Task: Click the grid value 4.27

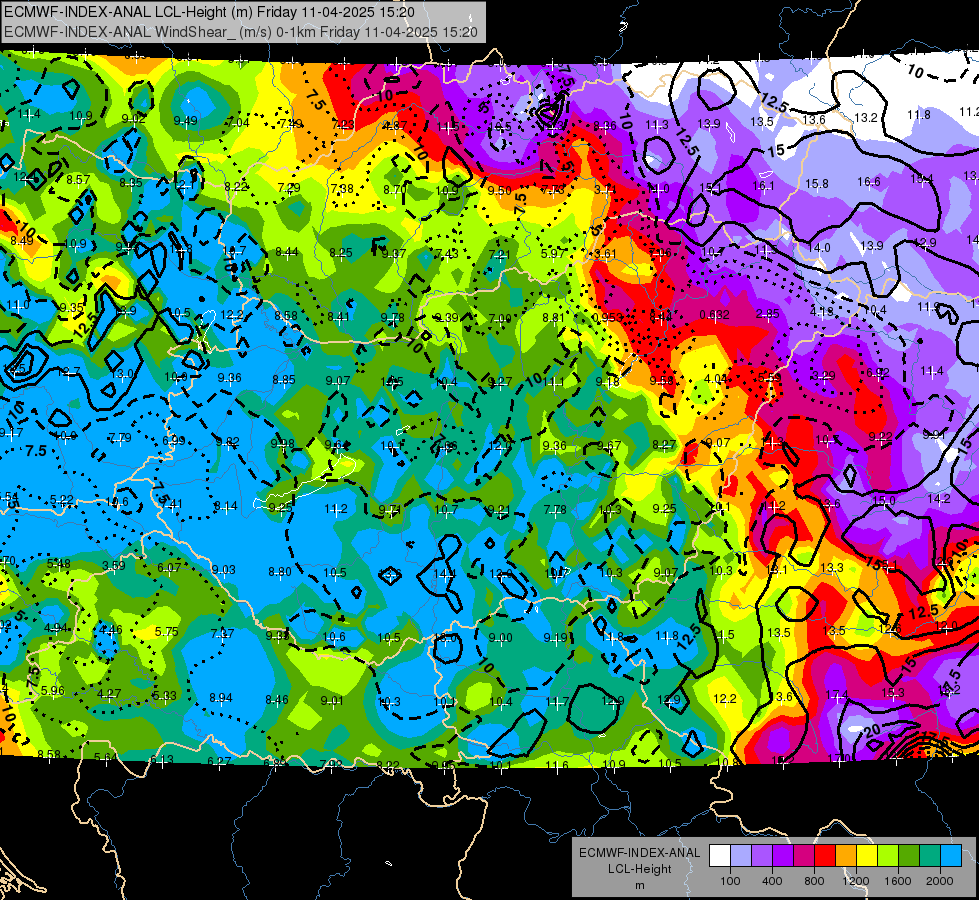Action: [109, 693]
